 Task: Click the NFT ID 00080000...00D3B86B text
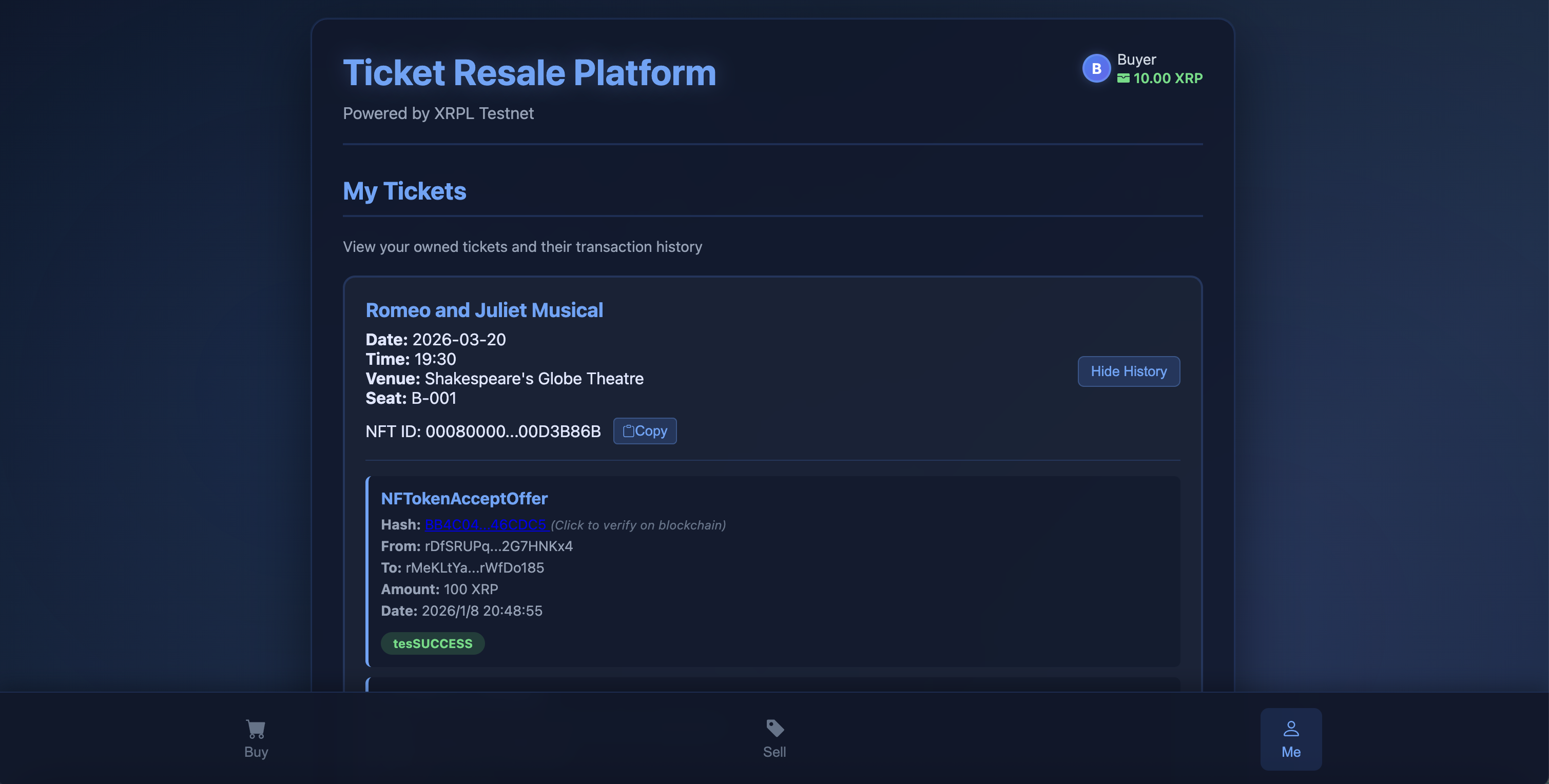pos(483,432)
